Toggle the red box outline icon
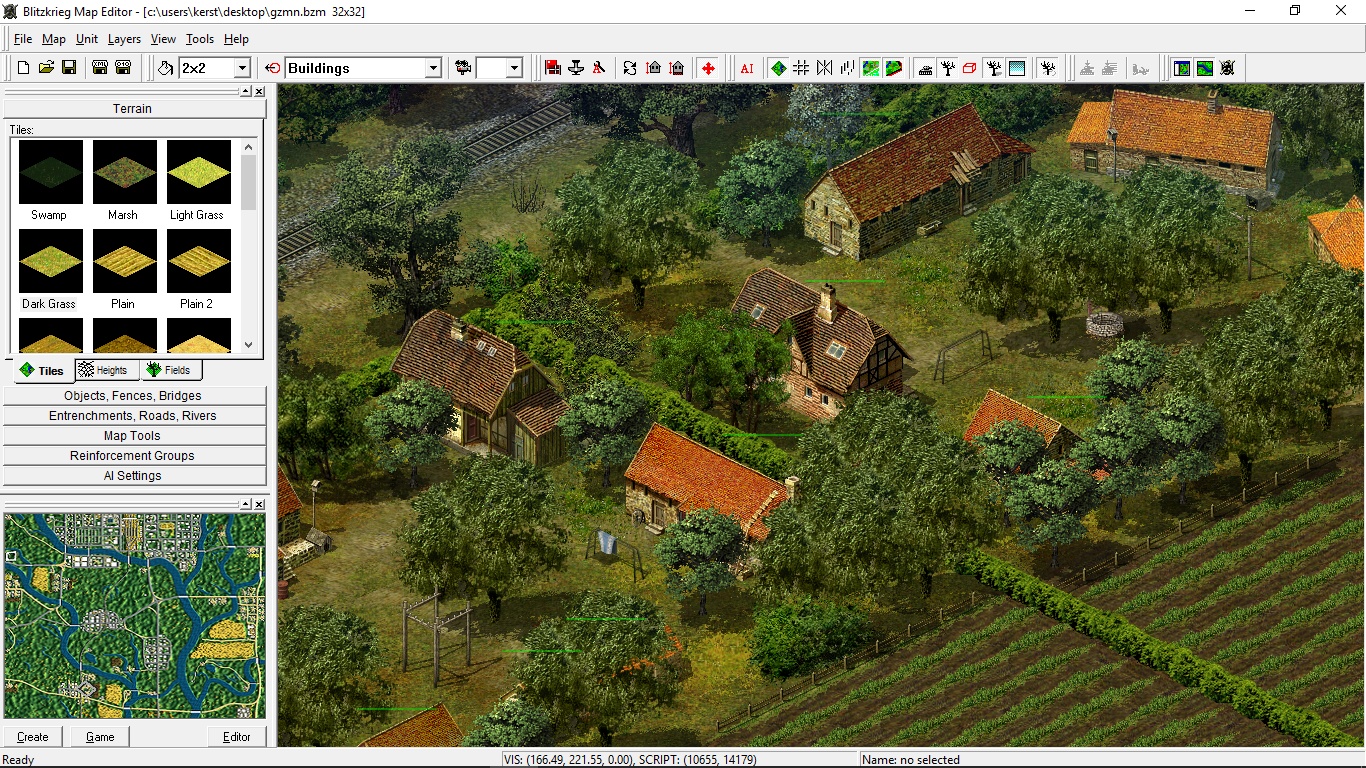The height and width of the screenshot is (768, 1366). tap(970, 68)
